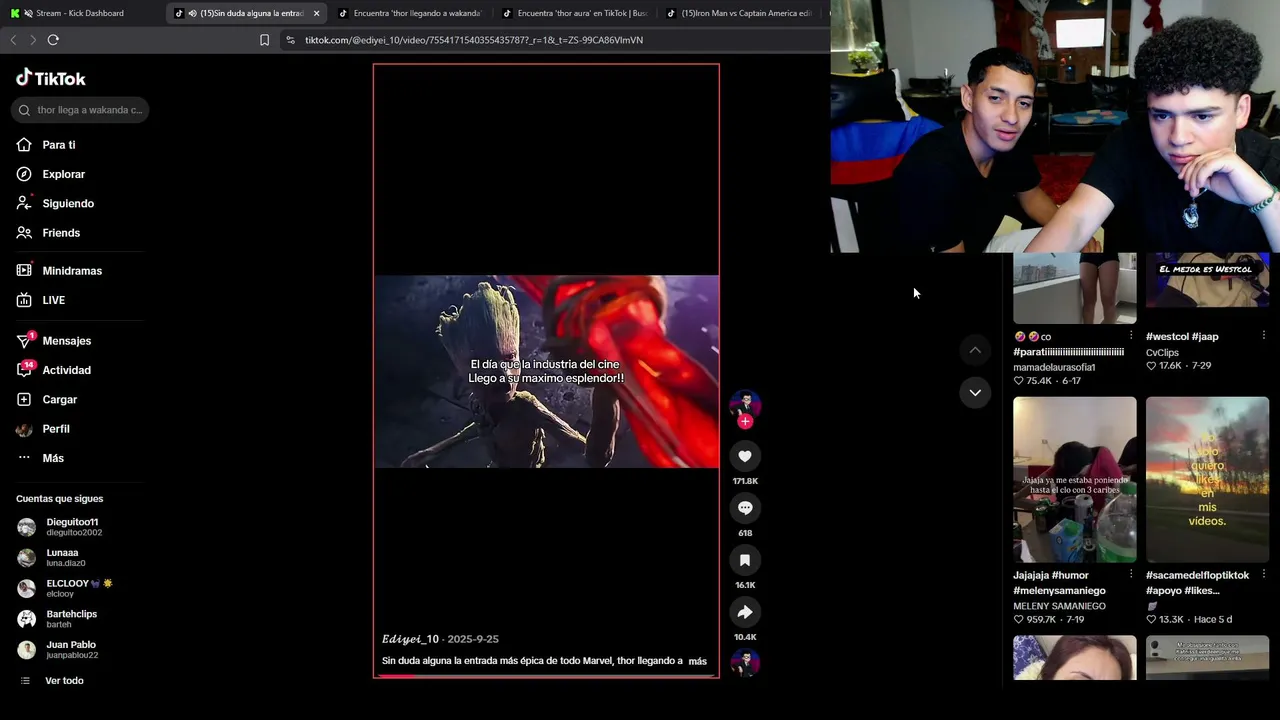
Task: Reload the current page
Action: [x=53, y=40]
